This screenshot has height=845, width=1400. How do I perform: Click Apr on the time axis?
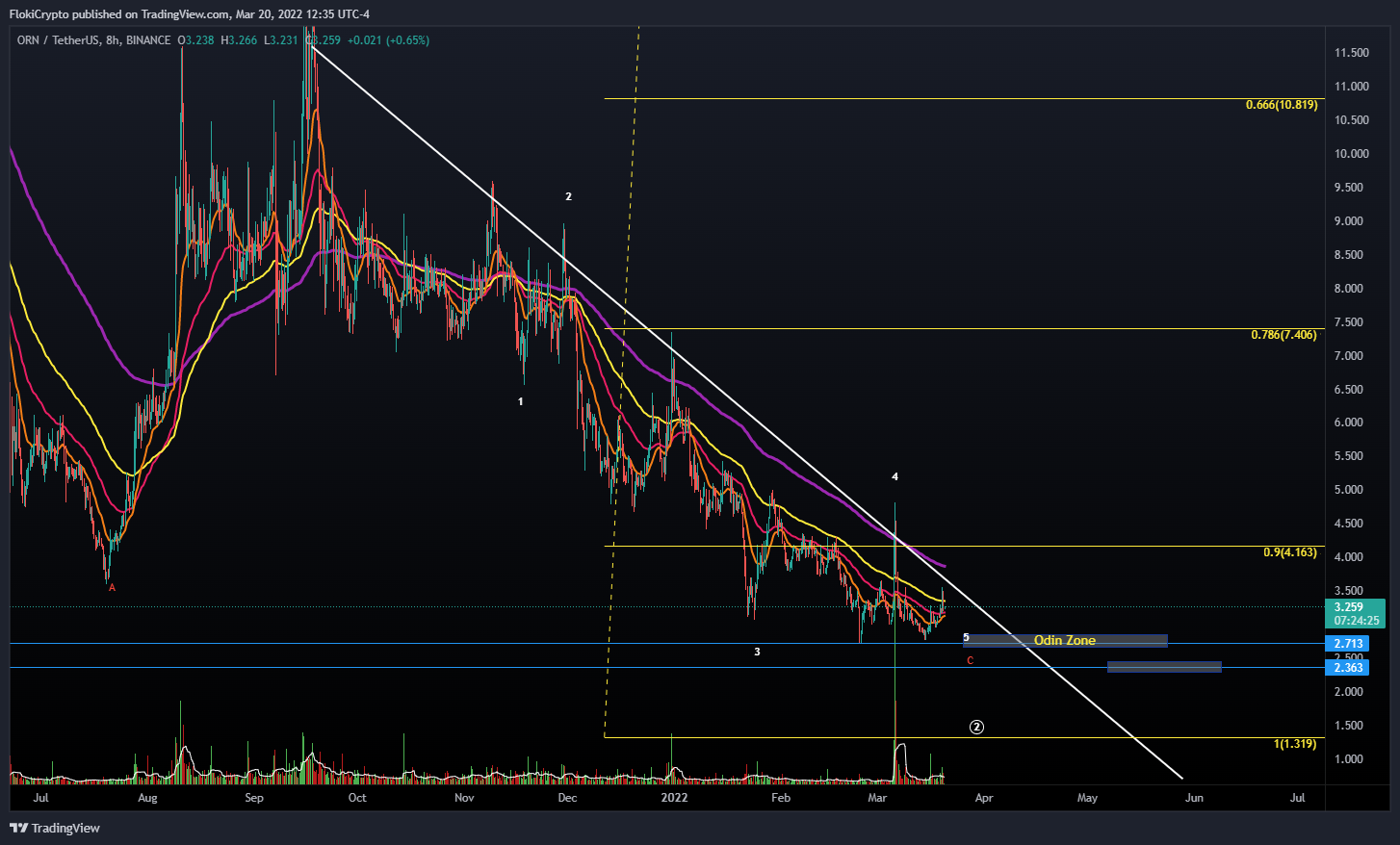coord(983,798)
